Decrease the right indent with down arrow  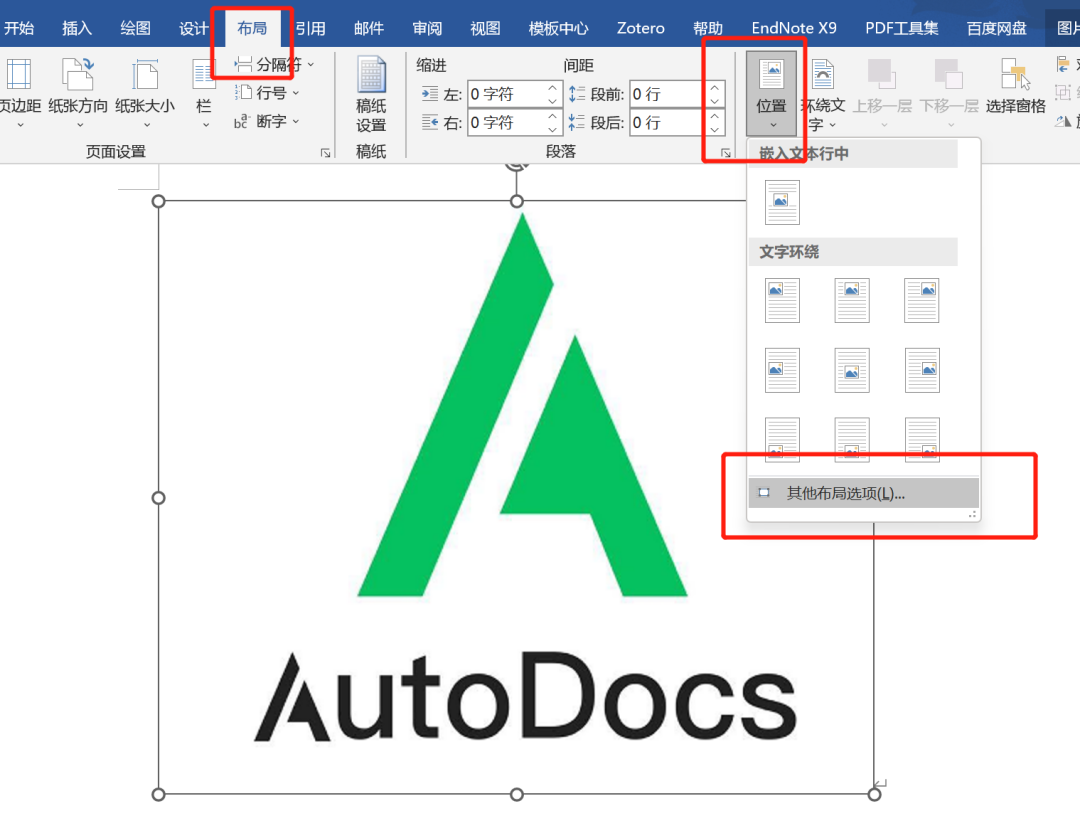pos(552,129)
